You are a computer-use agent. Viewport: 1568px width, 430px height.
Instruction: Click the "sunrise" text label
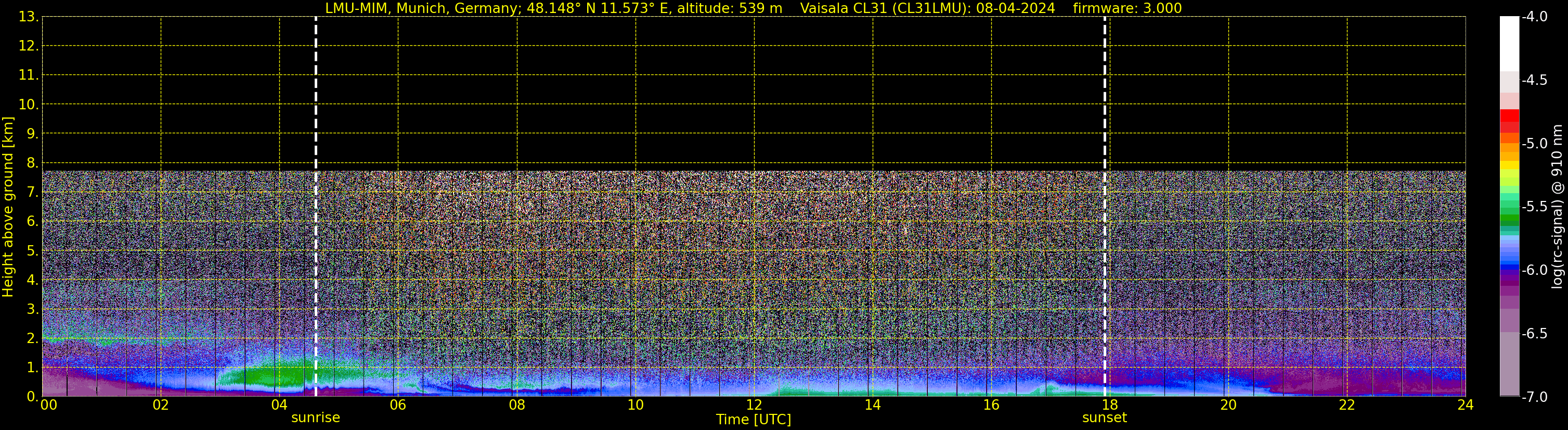pos(315,418)
